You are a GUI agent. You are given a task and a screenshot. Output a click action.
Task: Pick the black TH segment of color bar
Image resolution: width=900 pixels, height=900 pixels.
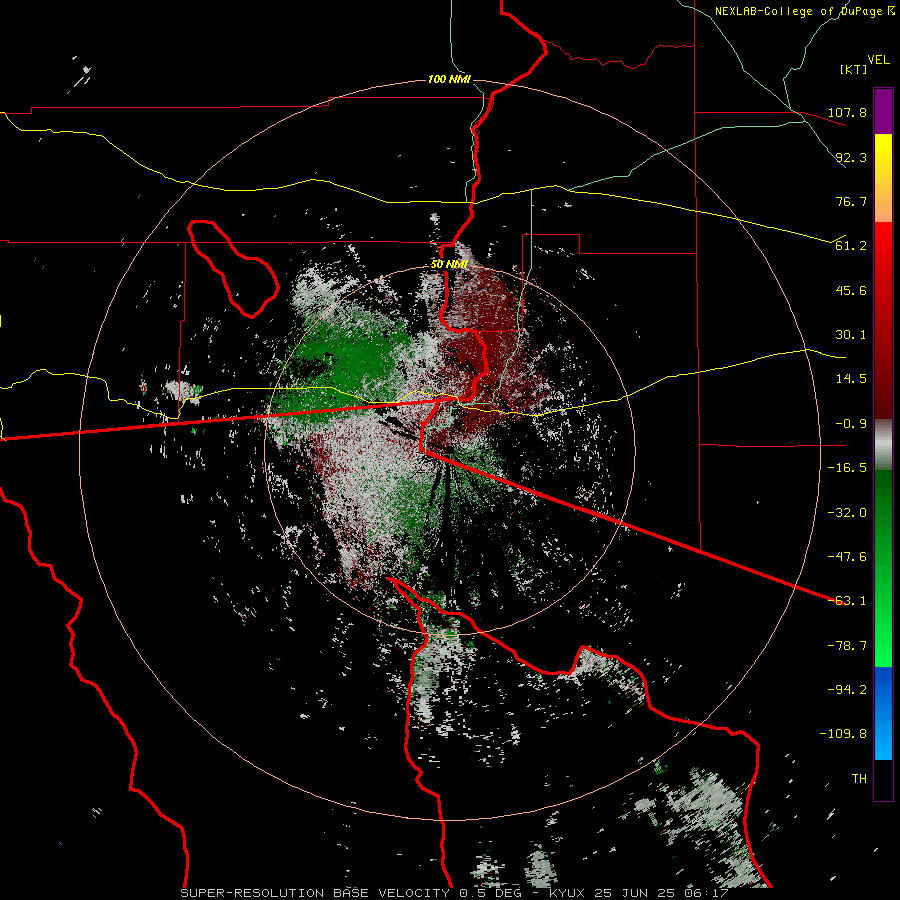coord(883,780)
